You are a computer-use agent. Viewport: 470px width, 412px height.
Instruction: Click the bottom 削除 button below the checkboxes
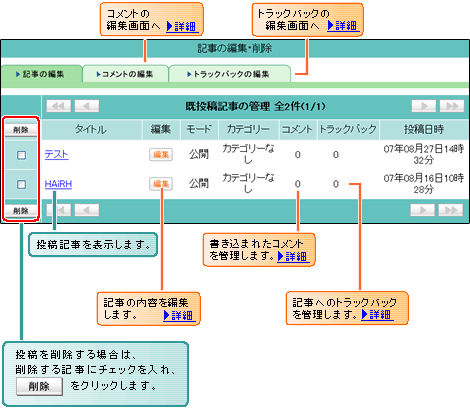point(21,211)
